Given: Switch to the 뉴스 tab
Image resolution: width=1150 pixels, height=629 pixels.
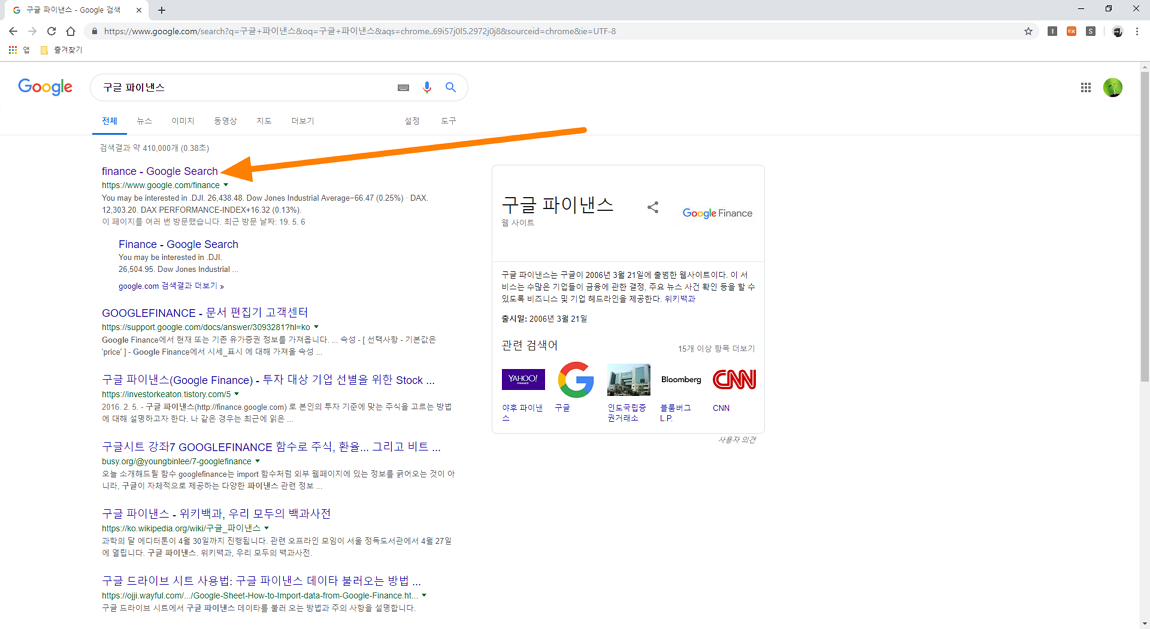Looking at the screenshot, I should click(144, 121).
